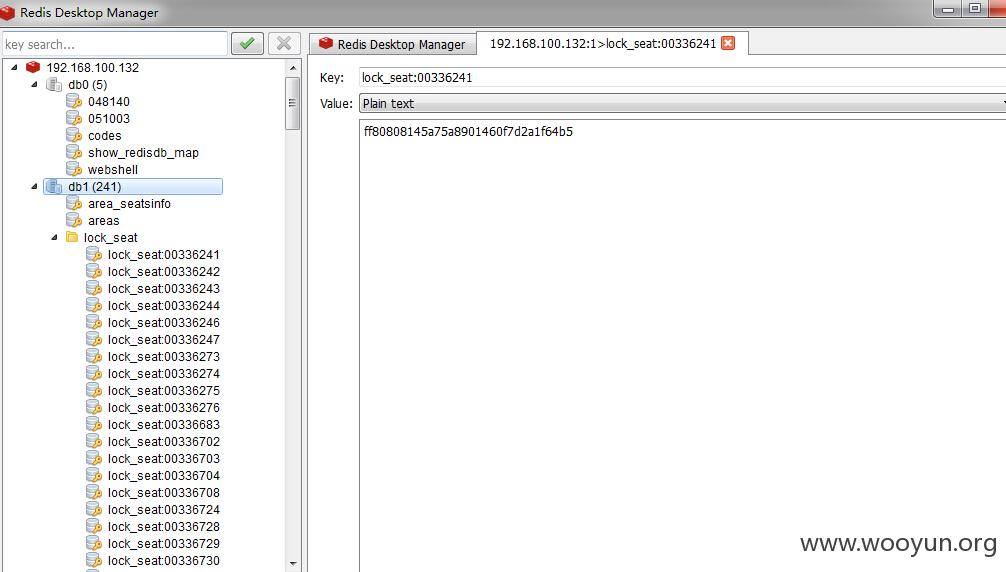Click key icon beside lock_seat:00336241
The height and width of the screenshot is (572, 1006).
pyautogui.click(x=94, y=255)
